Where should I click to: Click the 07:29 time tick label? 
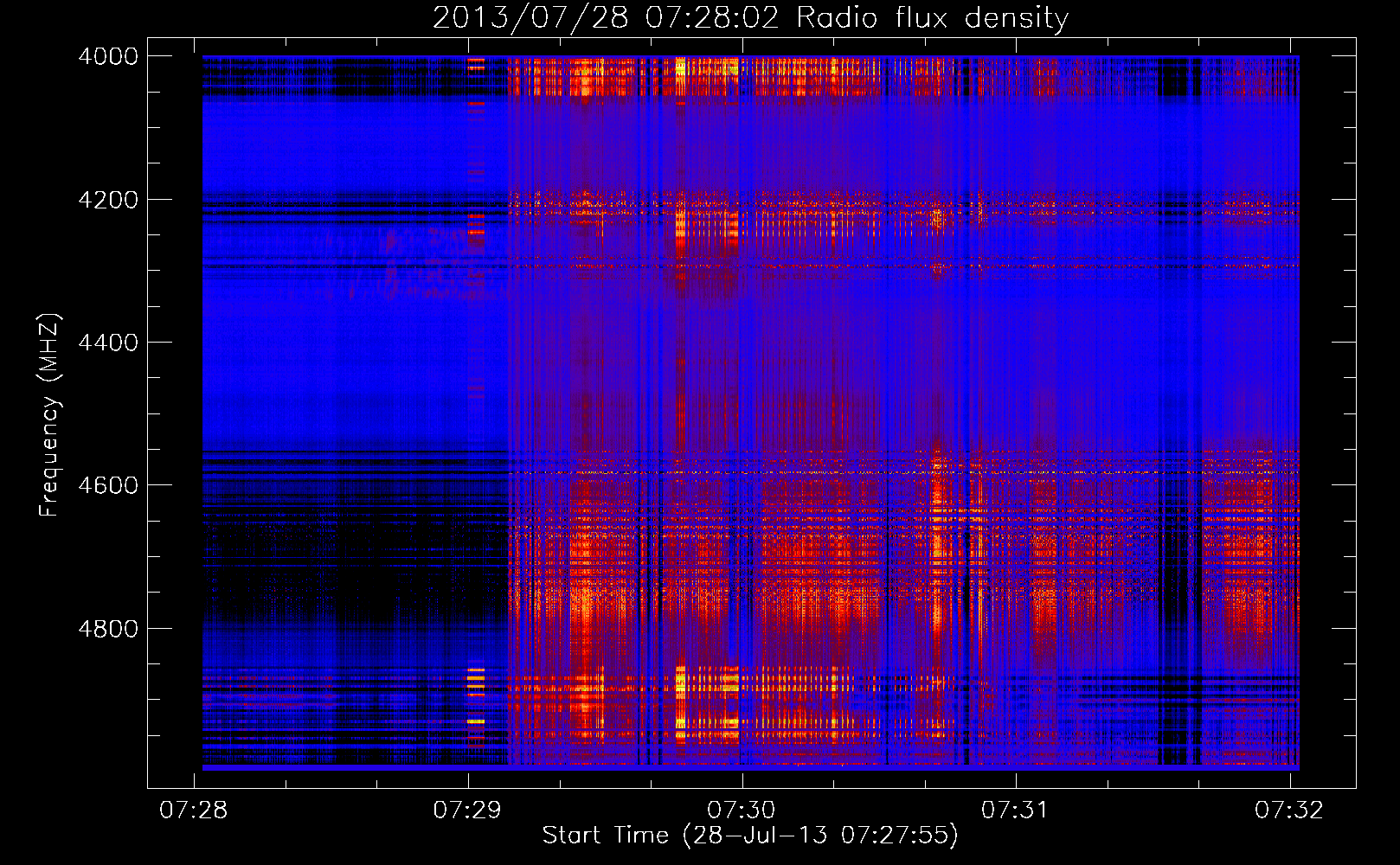[468, 810]
